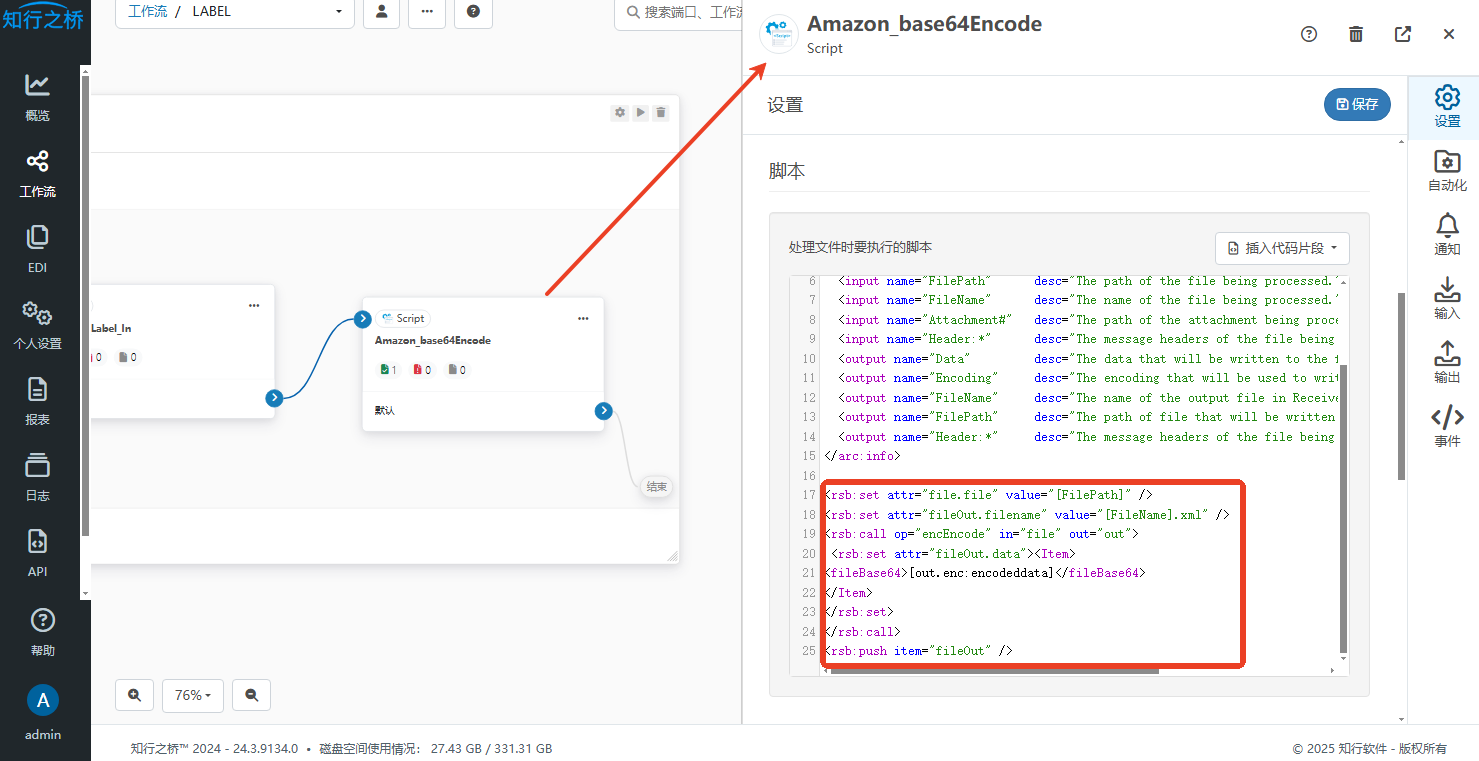This screenshot has width=1479, height=761.
Task: Open the 帮助 help page
Action: 42,632
